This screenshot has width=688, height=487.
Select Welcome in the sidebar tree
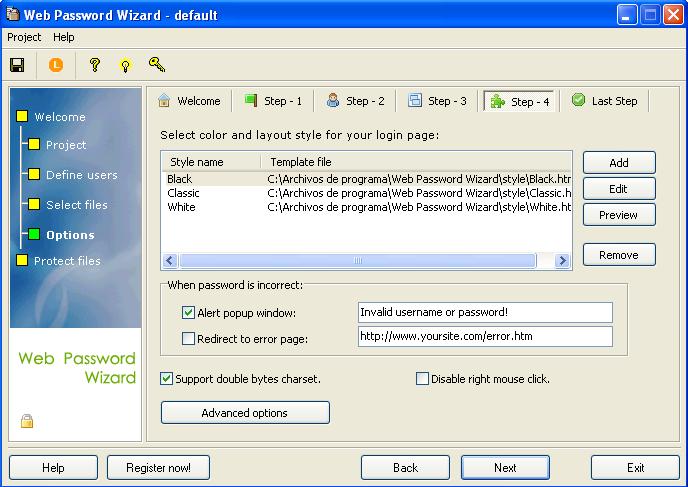click(60, 117)
